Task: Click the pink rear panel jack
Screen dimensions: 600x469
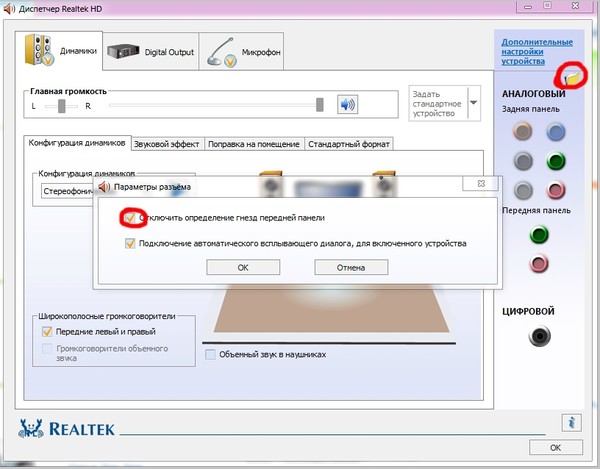Action: [x=556, y=190]
